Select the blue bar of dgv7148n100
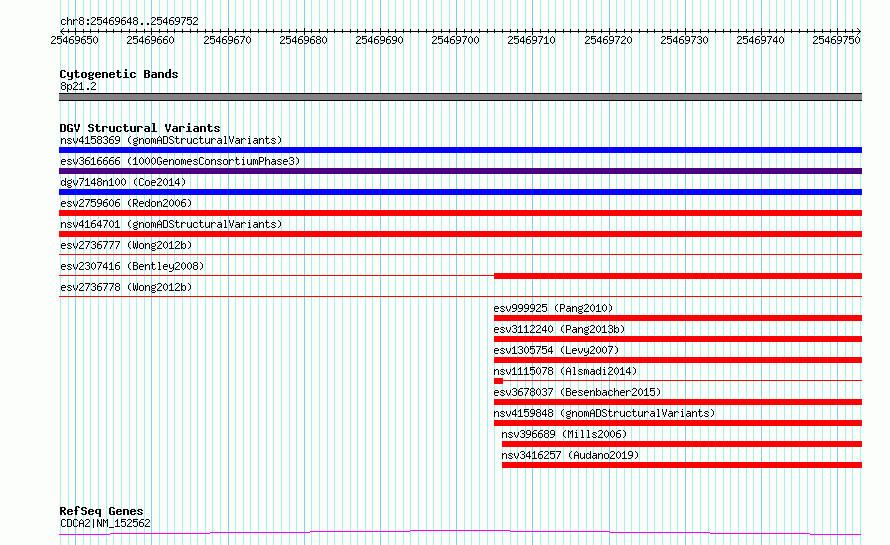 460,192
